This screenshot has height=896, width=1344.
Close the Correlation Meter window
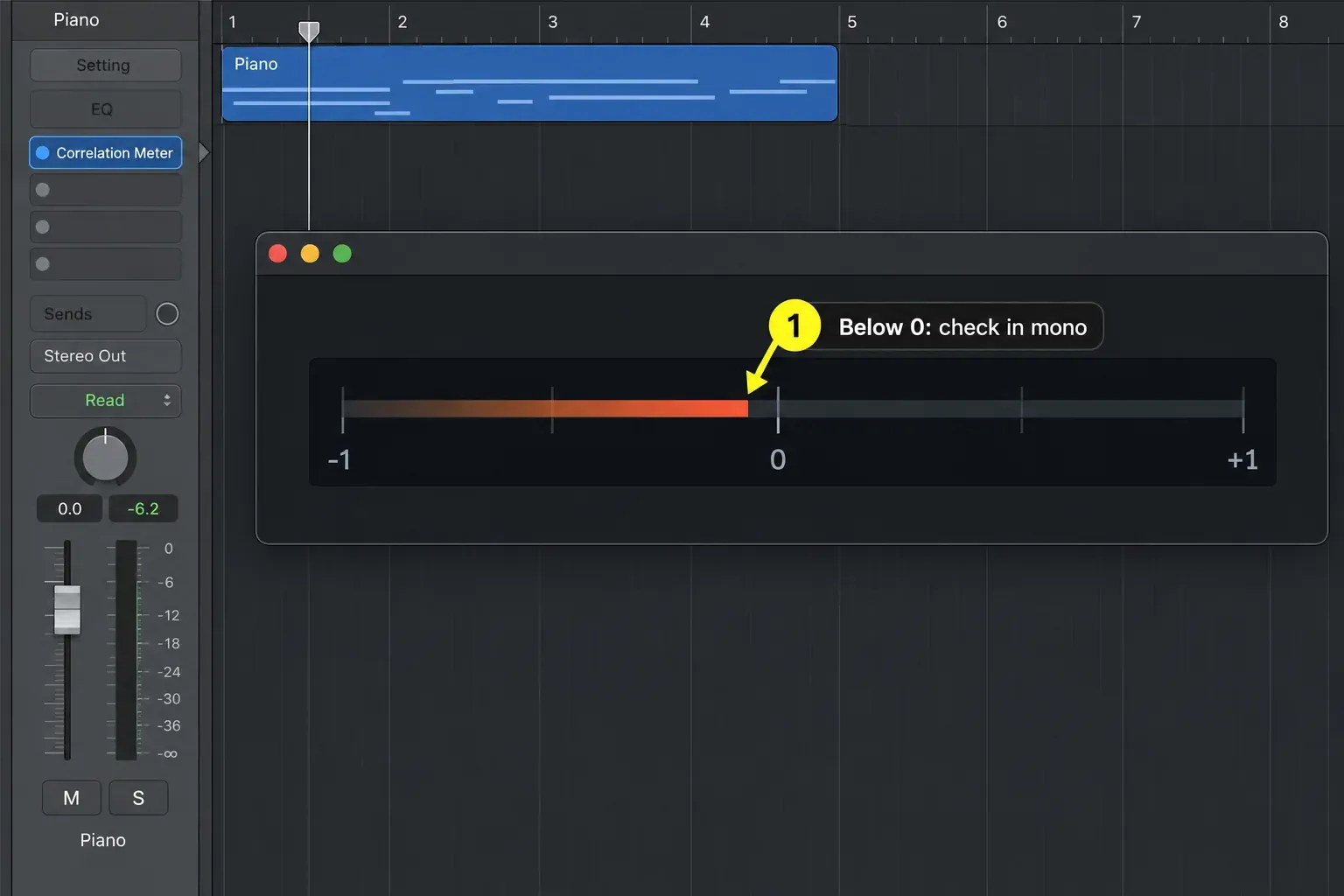tap(277, 254)
